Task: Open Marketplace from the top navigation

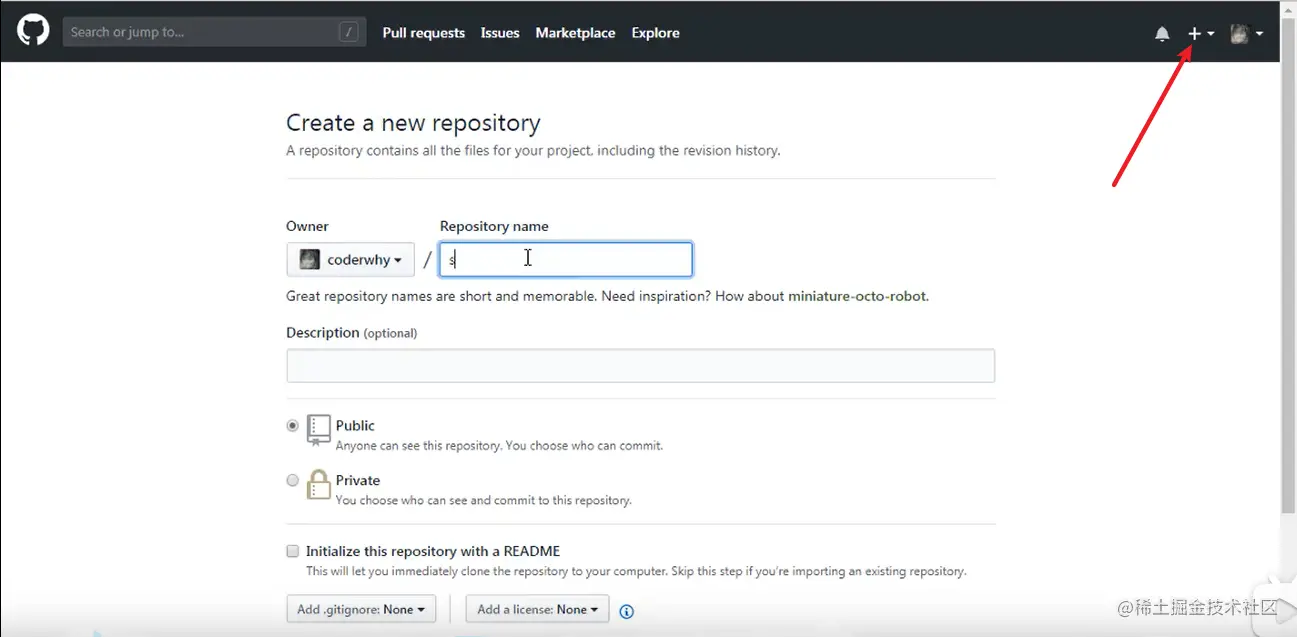Action: 575,33
